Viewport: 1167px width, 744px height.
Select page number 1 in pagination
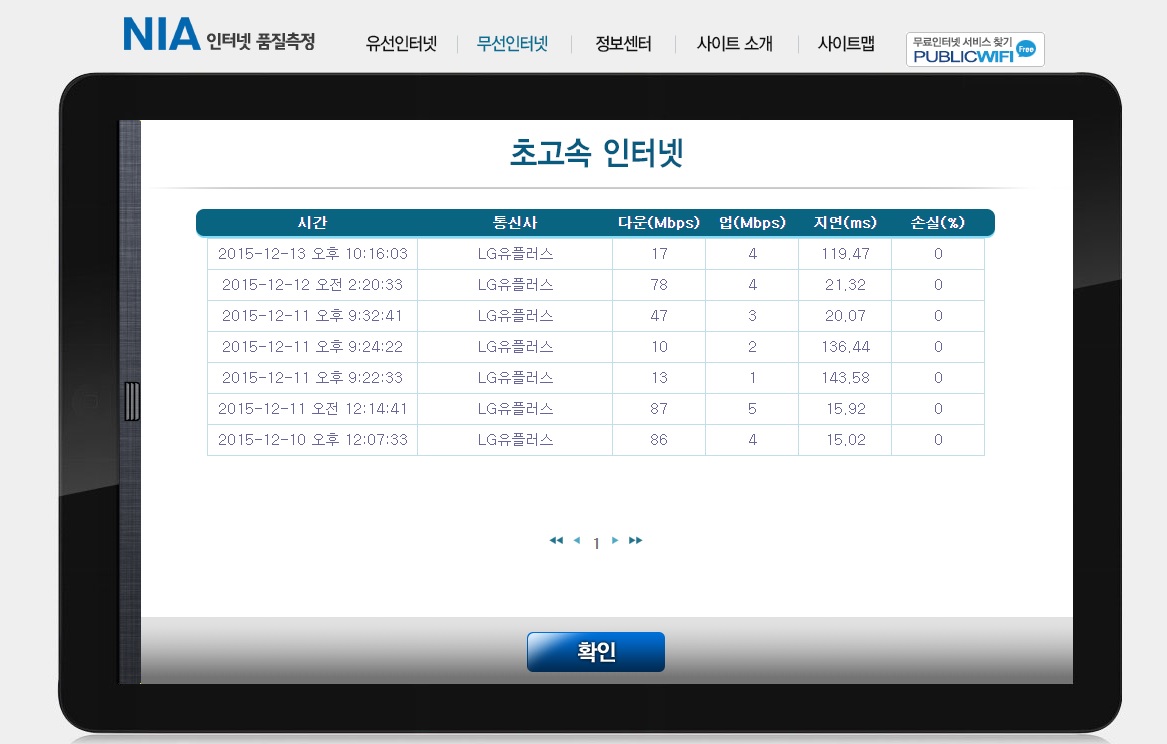tap(597, 544)
